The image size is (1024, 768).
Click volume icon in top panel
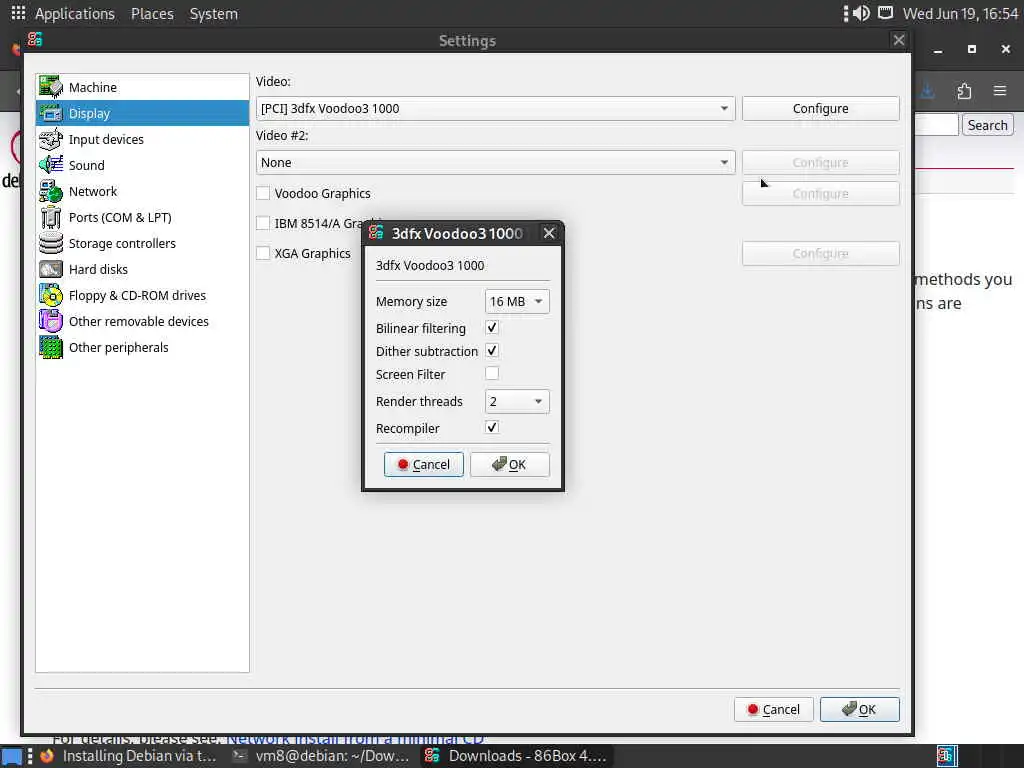click(861, 13)
